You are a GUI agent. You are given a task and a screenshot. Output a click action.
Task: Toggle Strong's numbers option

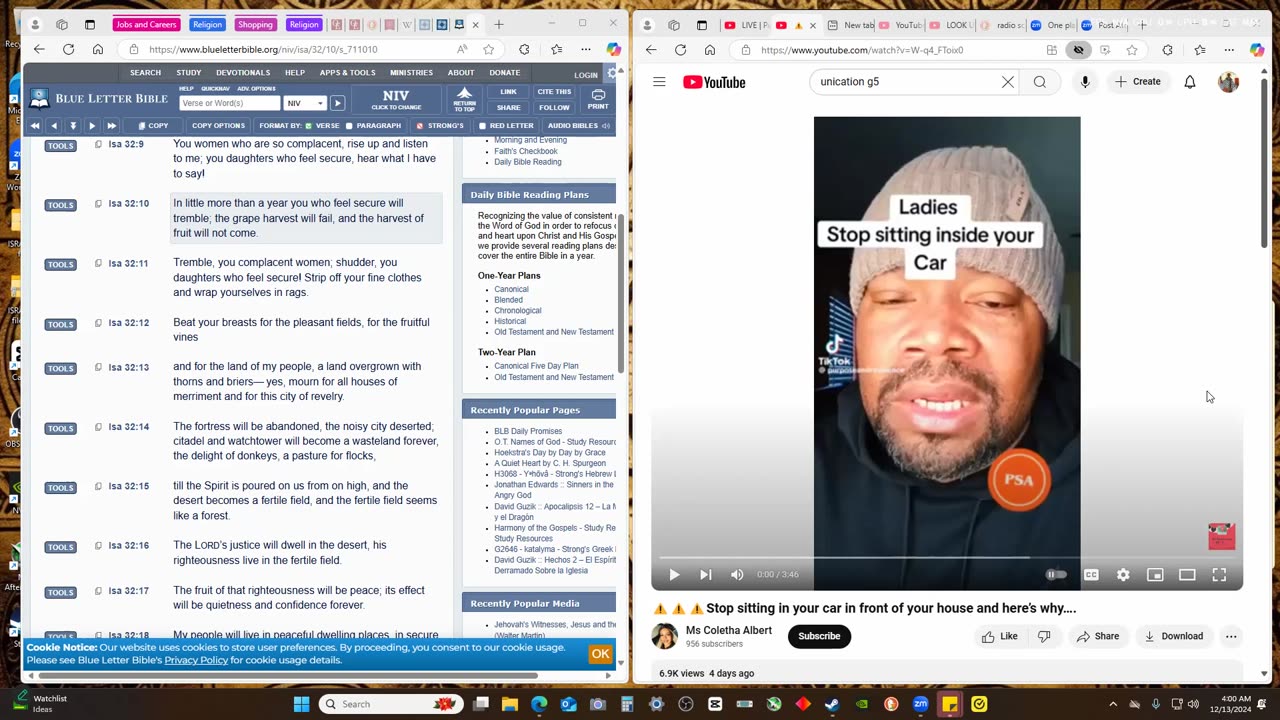pyautogui.click(x=419, y=126)
